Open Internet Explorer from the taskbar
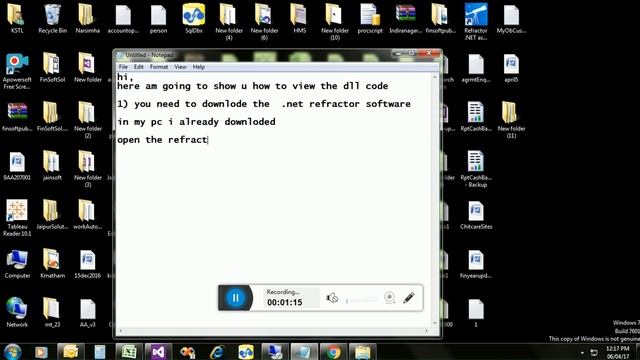Viewport: 640px width, 360px height. pyautogui.click(x=217, y=351)
